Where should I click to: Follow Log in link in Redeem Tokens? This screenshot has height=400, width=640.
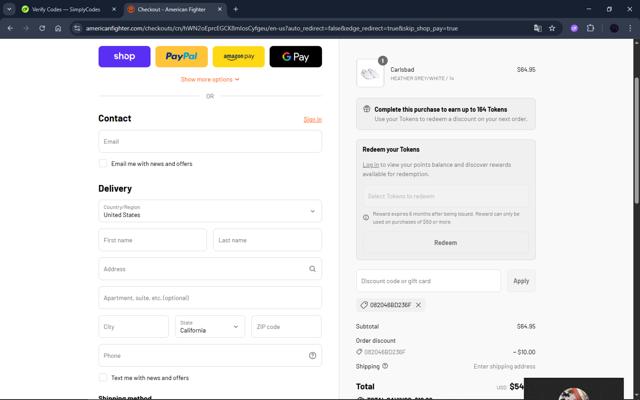coord(371,164)
